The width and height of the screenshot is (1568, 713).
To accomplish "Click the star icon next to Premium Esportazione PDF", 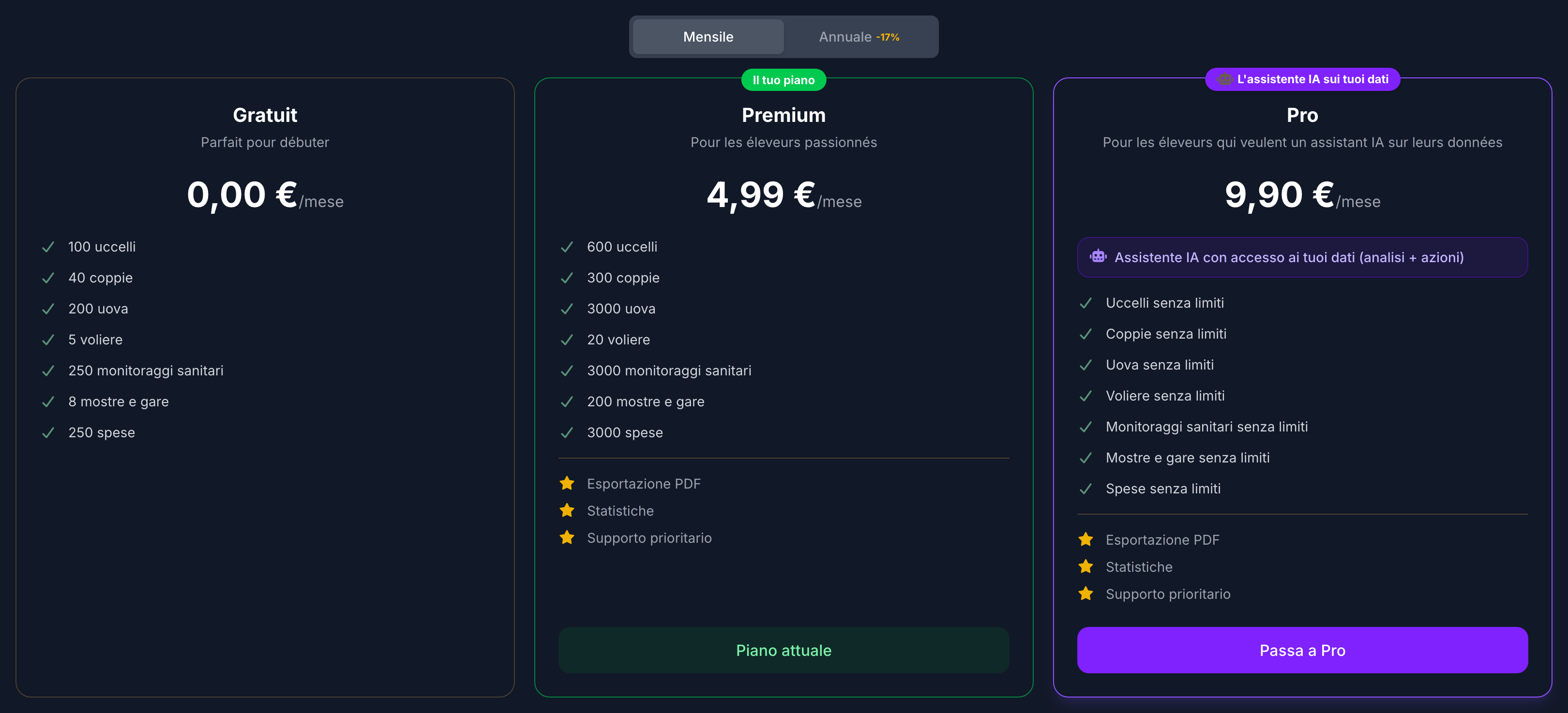I will tap(567, 483).
